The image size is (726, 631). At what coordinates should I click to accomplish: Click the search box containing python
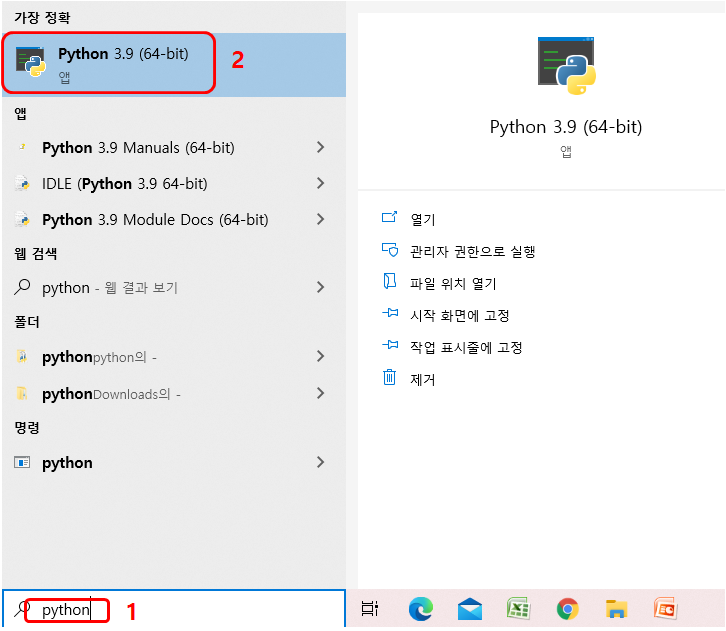[x=174, y=609]
